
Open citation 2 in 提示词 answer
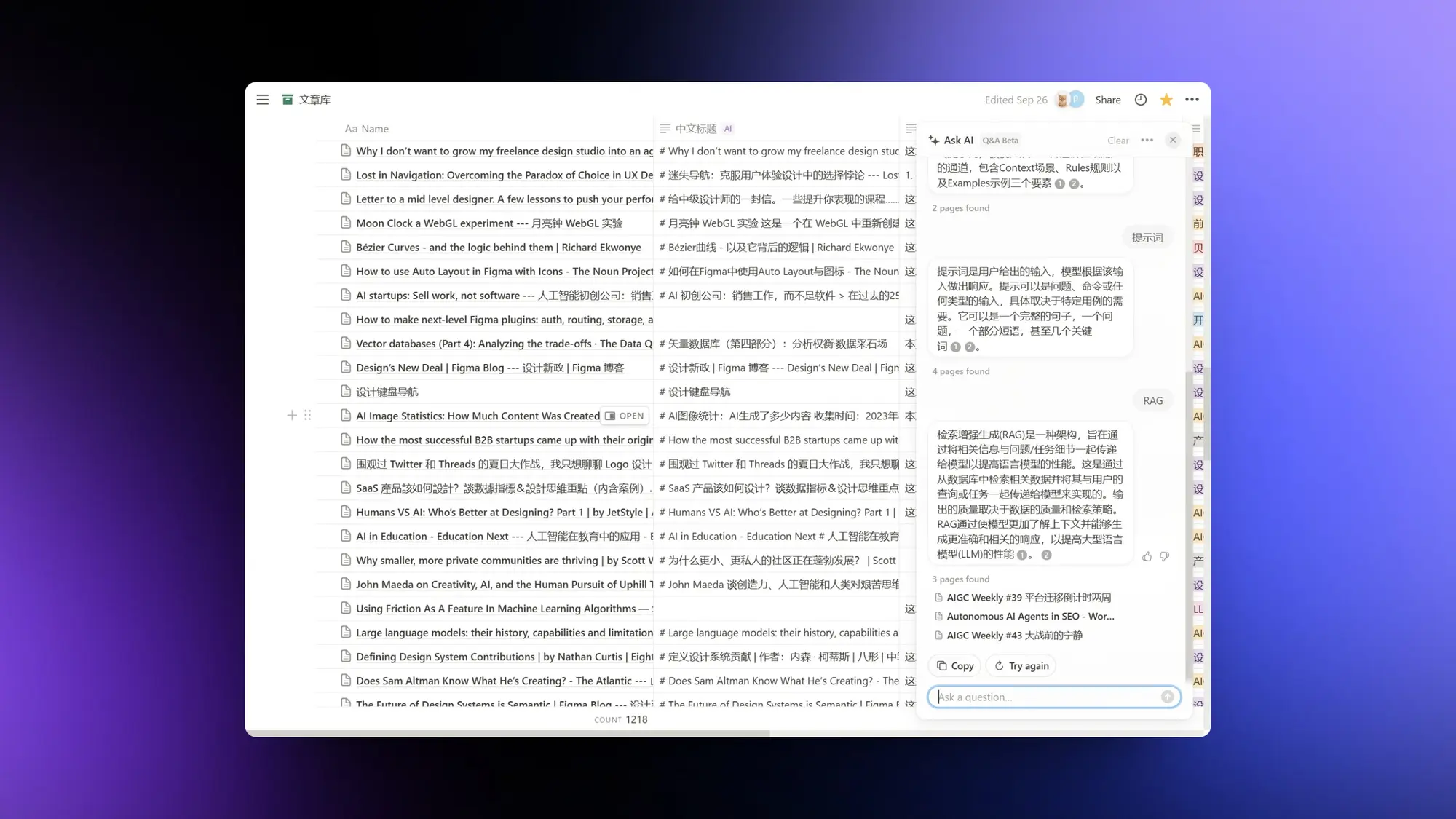coord(969,347)
